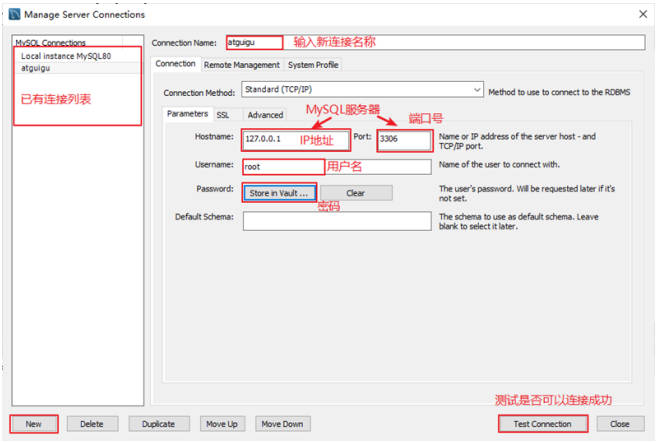This screenshot has height=442, width=658.
Task: Open the Advanced sub-tab
Action: coord(265,115)
